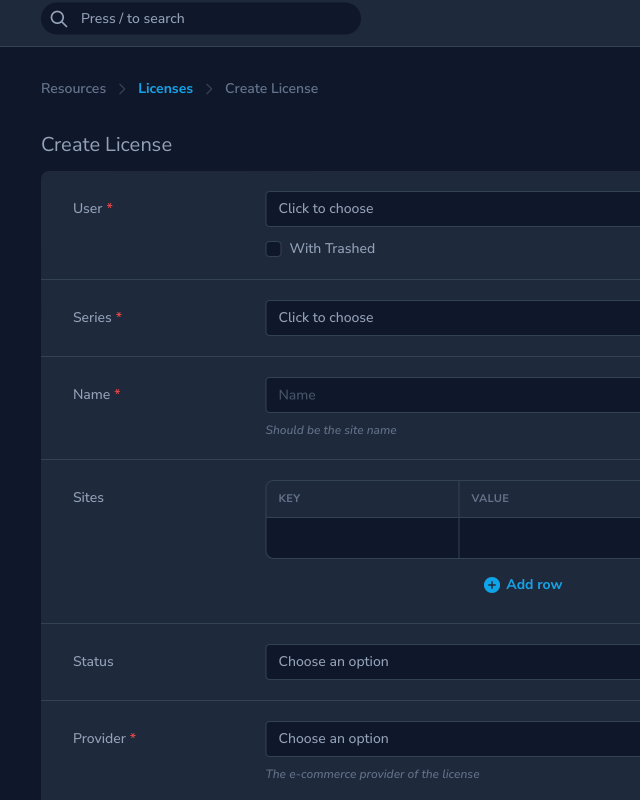The height and width of the screenshot is (800, 640).
Task: Expand the Status "Choose an option" dropdown
Action: click(x=452, y=662)
